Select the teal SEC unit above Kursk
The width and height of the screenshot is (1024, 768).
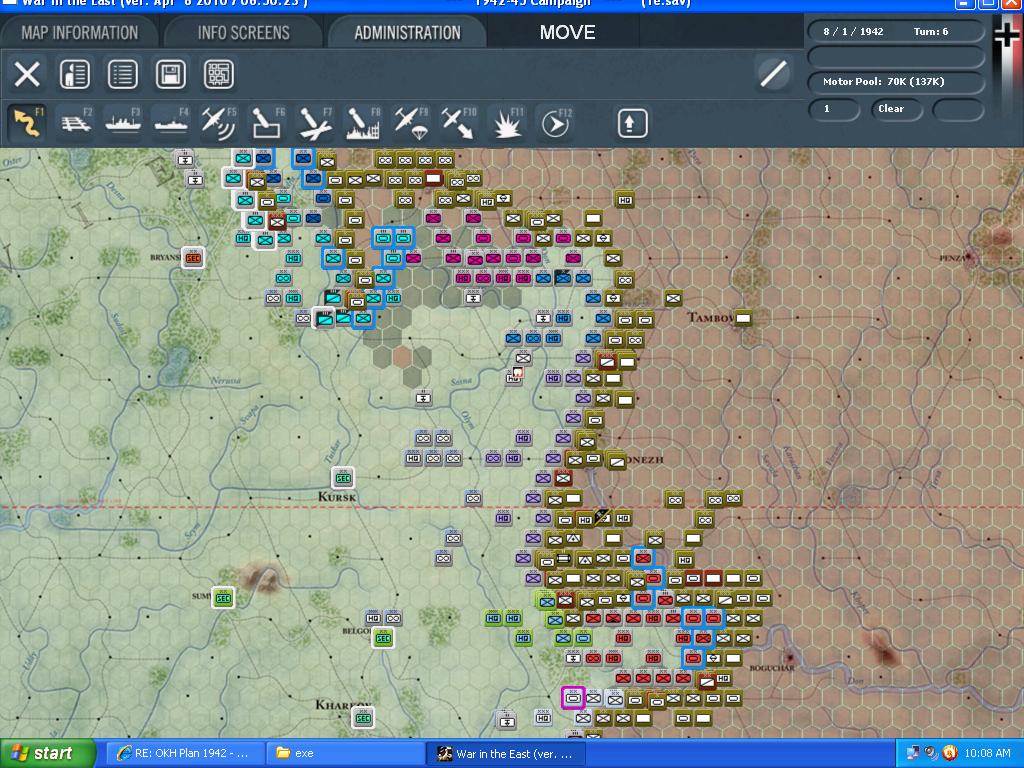click(x=343, y=478)
